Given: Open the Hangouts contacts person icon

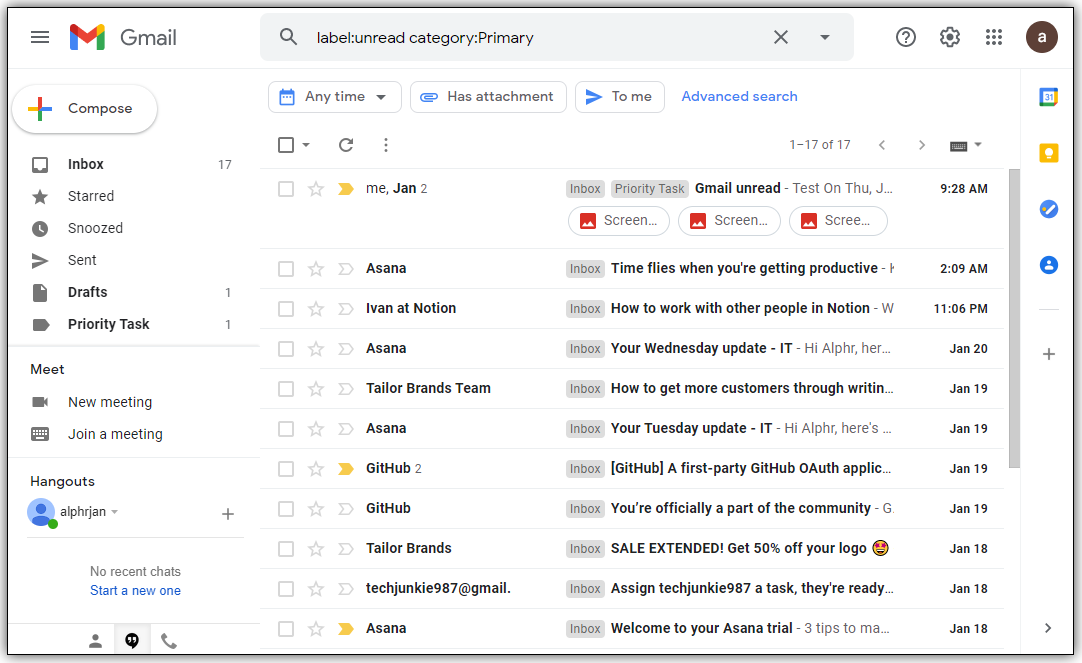Looking at the screenshot, I should pyautogui.click(x=95, y=641).
